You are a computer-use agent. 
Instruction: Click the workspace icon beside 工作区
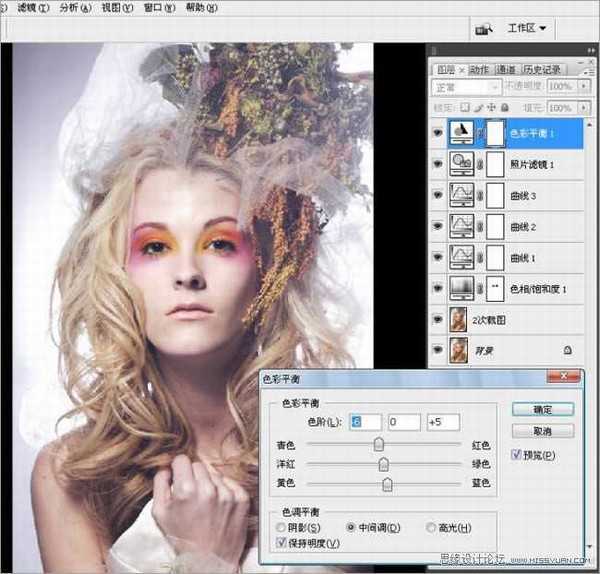pos(483,28)
